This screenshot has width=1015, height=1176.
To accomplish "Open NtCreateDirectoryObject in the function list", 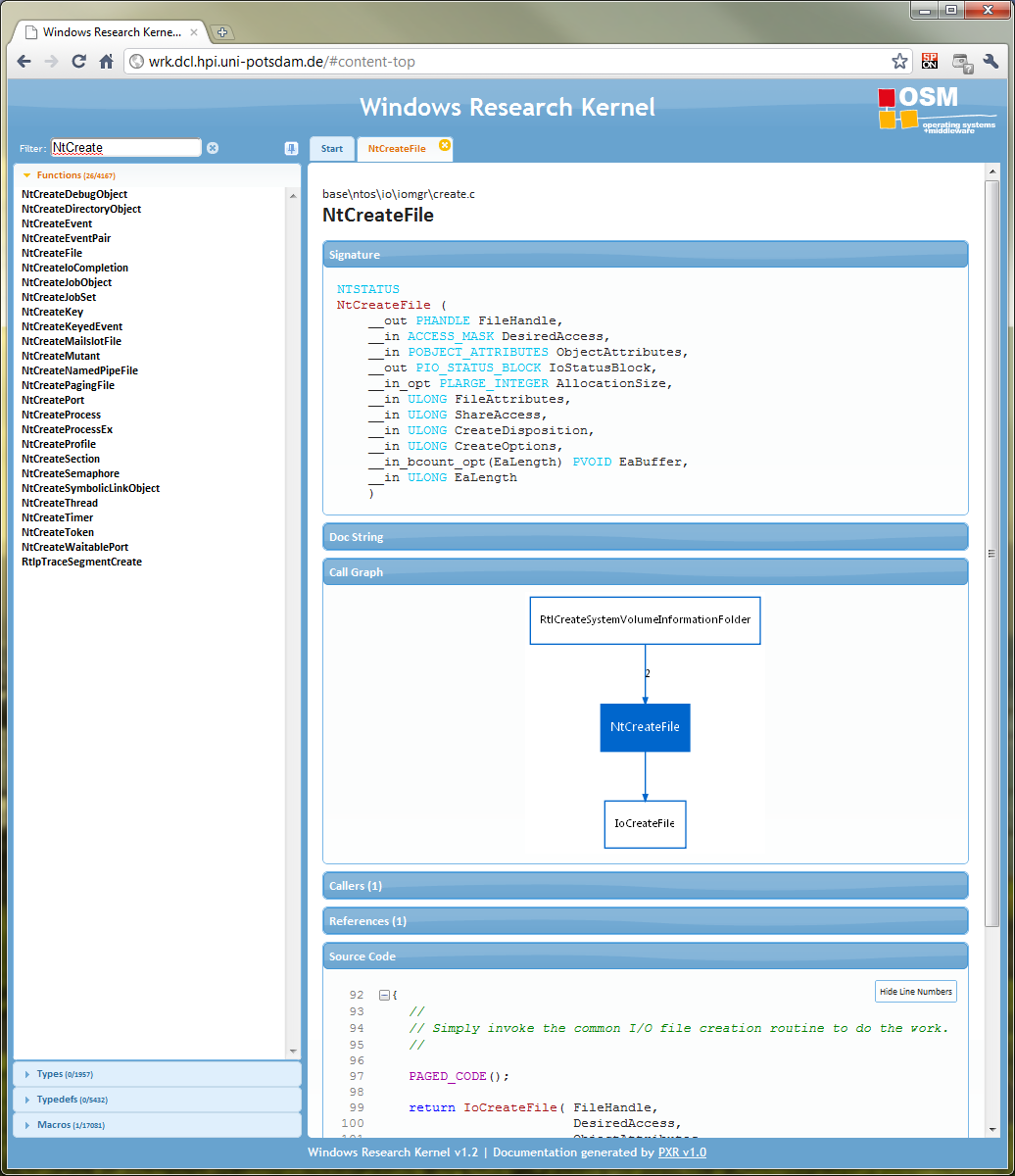I will pyautogui.click(x=81, y=209).
